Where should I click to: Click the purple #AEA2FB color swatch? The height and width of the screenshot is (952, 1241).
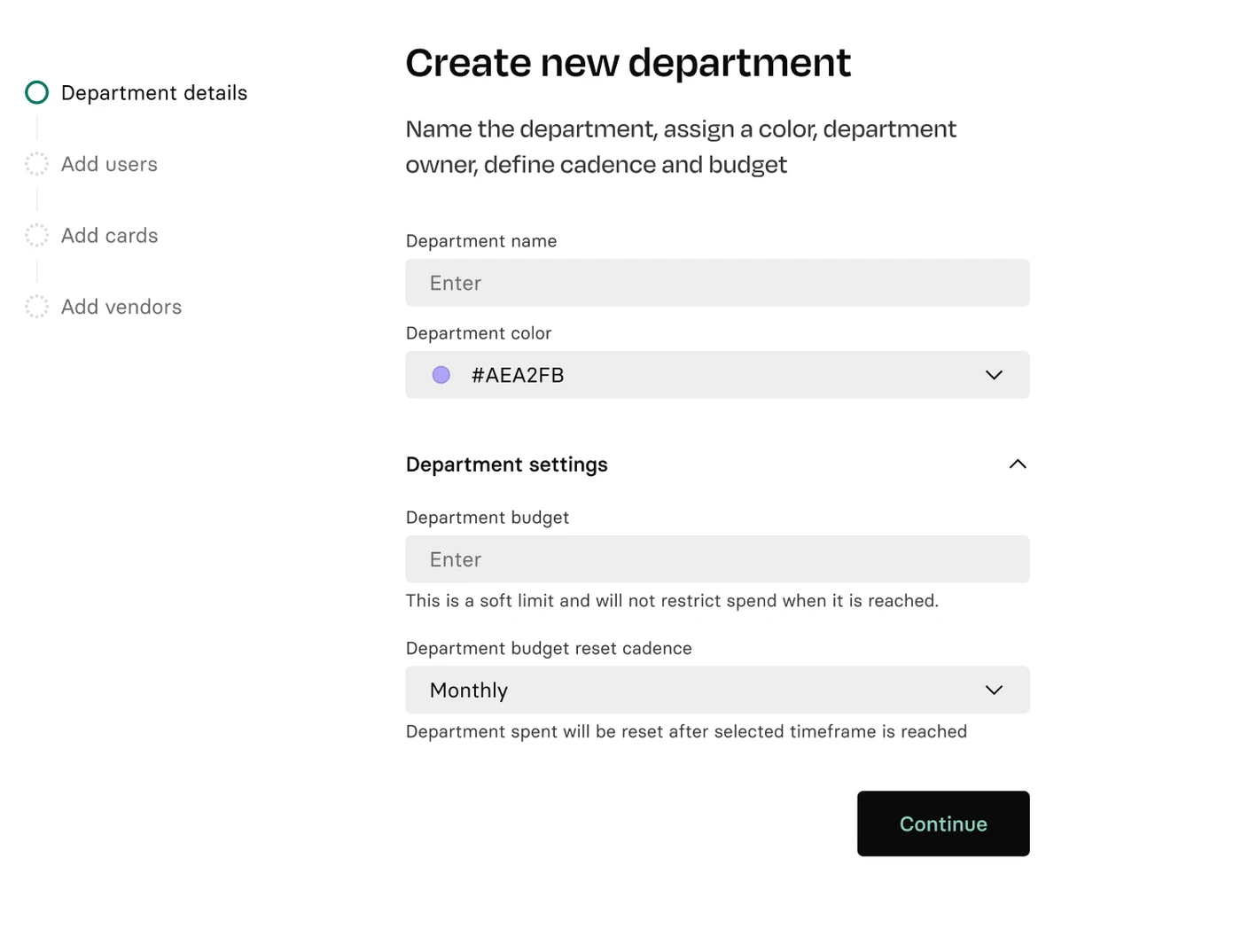pos(441,375)
